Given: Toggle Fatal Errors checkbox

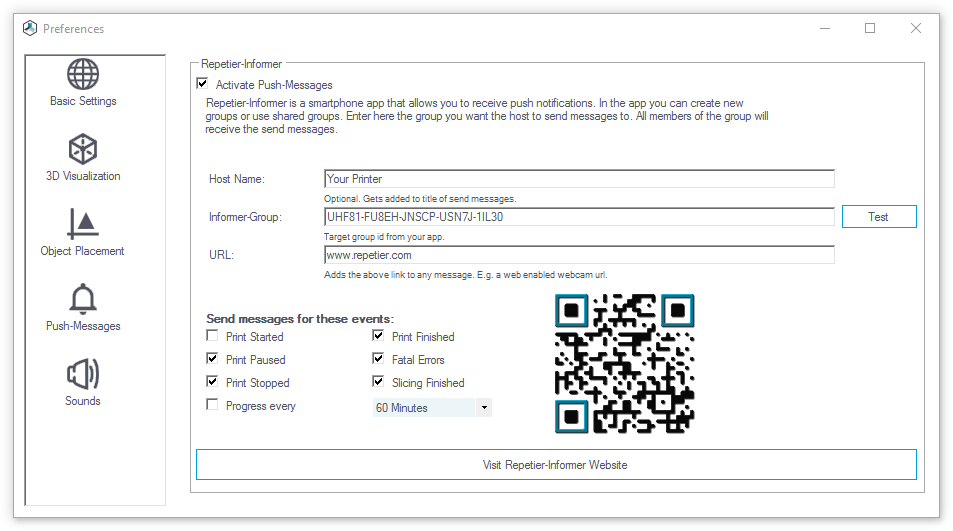Looking at the screenshot, I should point(378,358).
